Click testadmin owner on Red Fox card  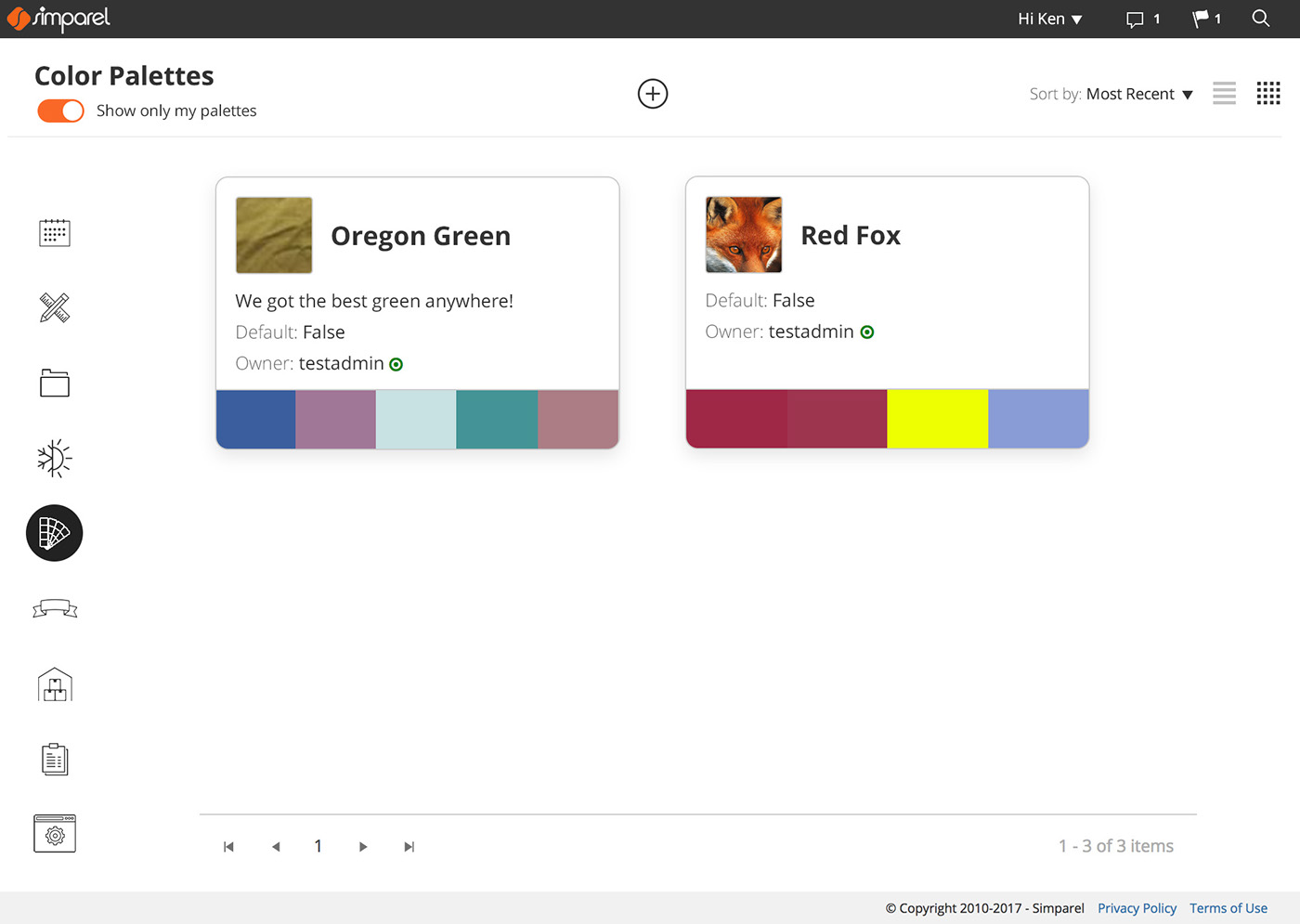coord(811,332)
